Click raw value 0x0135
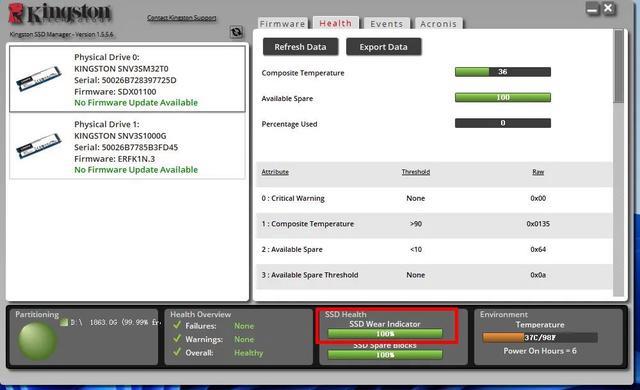 click(x=538, y=224)
